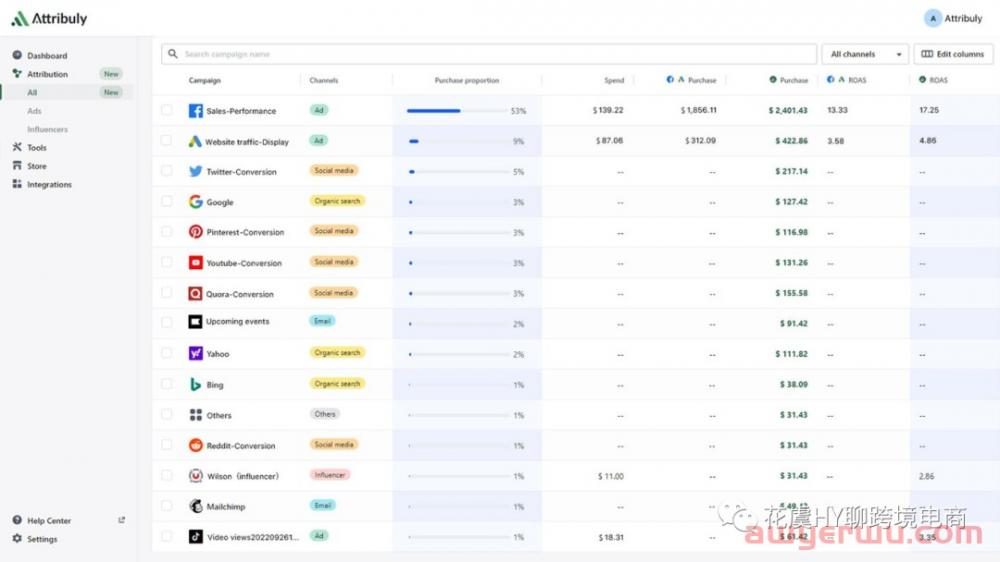This screenshot has width=1000, height=562.
Task: Click the Facebook icon for Sales-Performance
Action: (x=196, y=110)
